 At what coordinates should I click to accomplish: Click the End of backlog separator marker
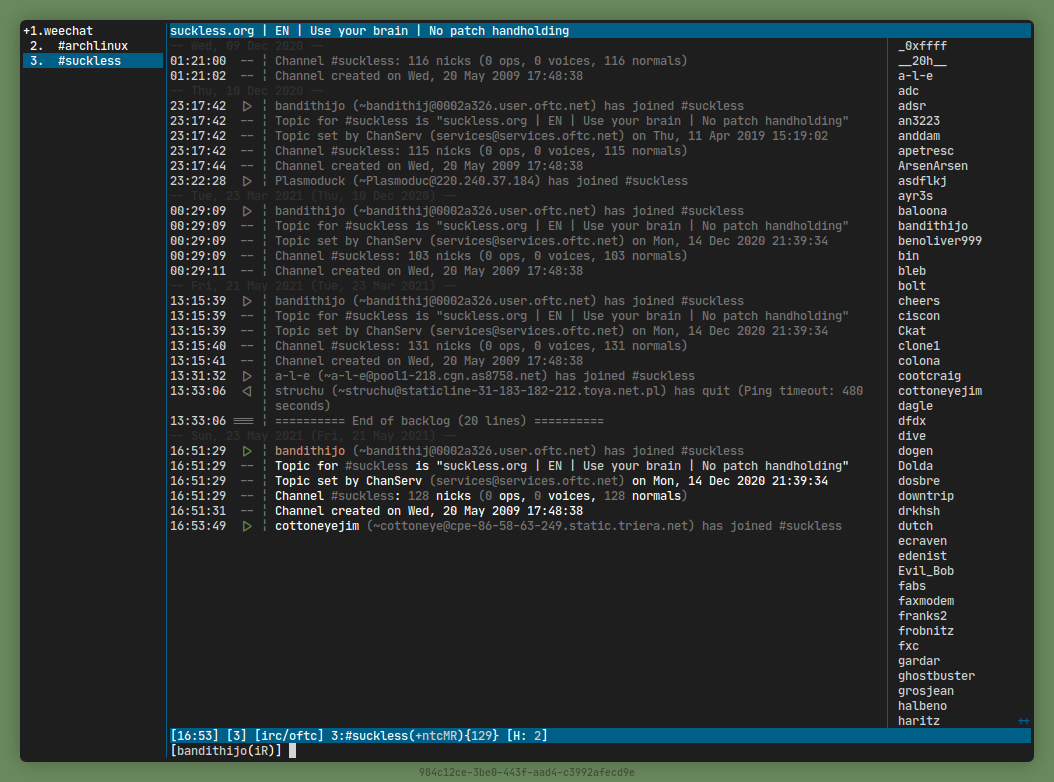[243, 421]
